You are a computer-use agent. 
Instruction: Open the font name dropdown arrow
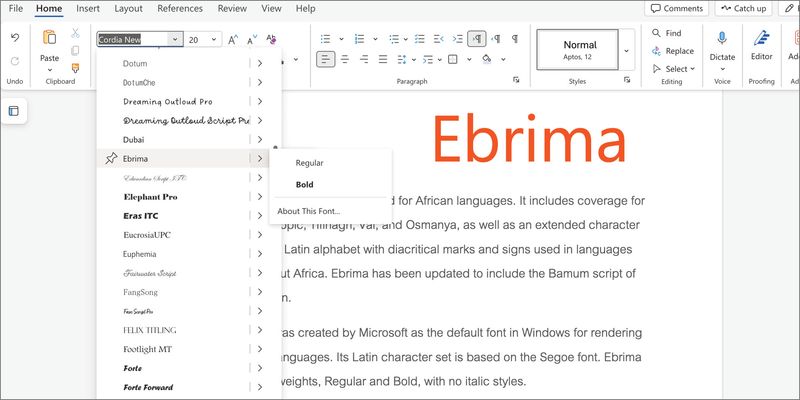coord(175,40)
